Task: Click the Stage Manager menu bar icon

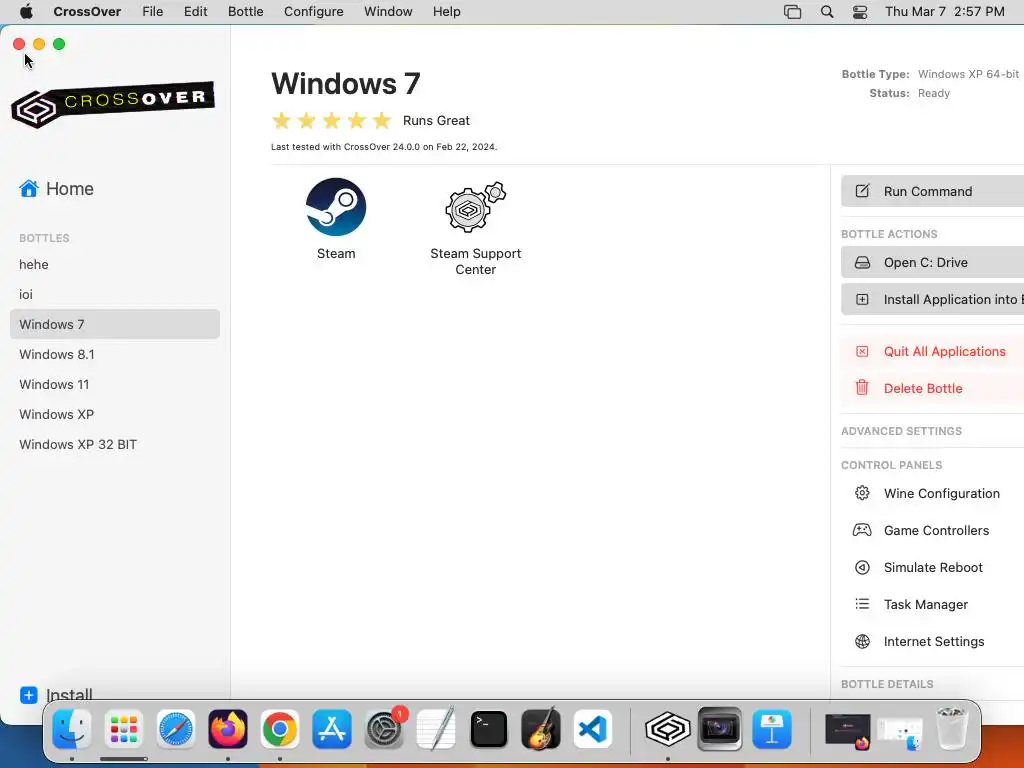Action: click(792, 12)
